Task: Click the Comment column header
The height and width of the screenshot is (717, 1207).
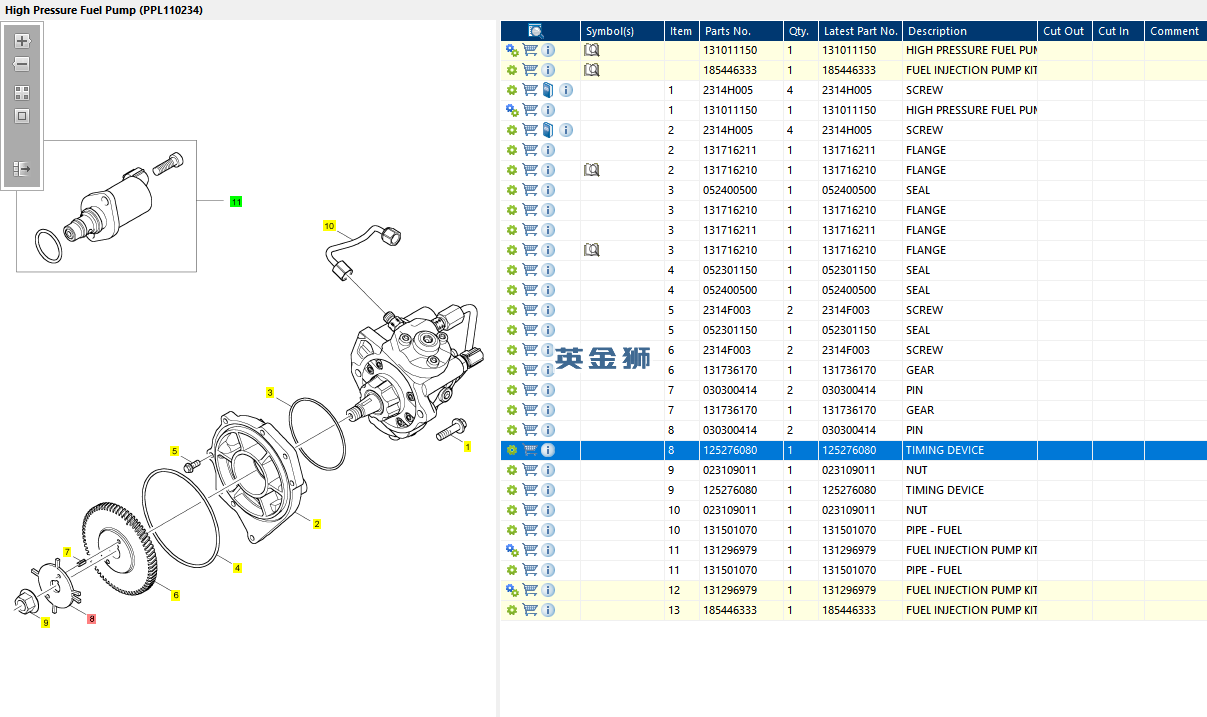Action: pos(1174,31)
